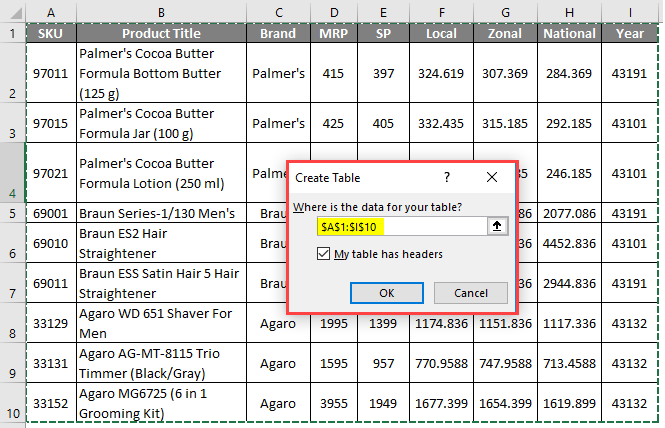665x428 pixels.
Task: Click Cancel in the Create Table dialog
Action: [471, 293]
